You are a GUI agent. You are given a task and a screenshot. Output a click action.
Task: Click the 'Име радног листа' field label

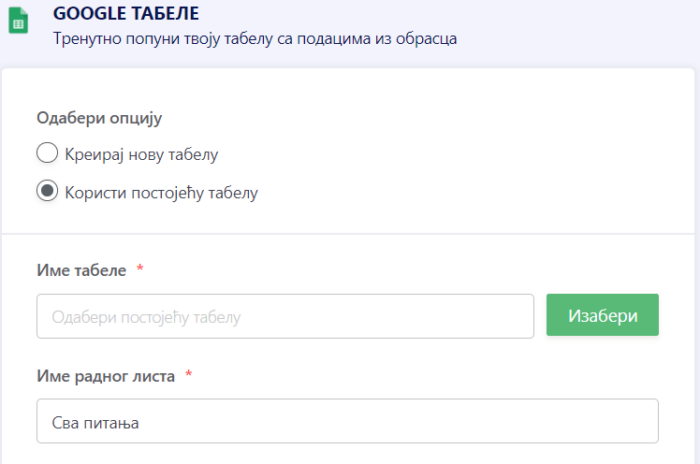[106, 376]
